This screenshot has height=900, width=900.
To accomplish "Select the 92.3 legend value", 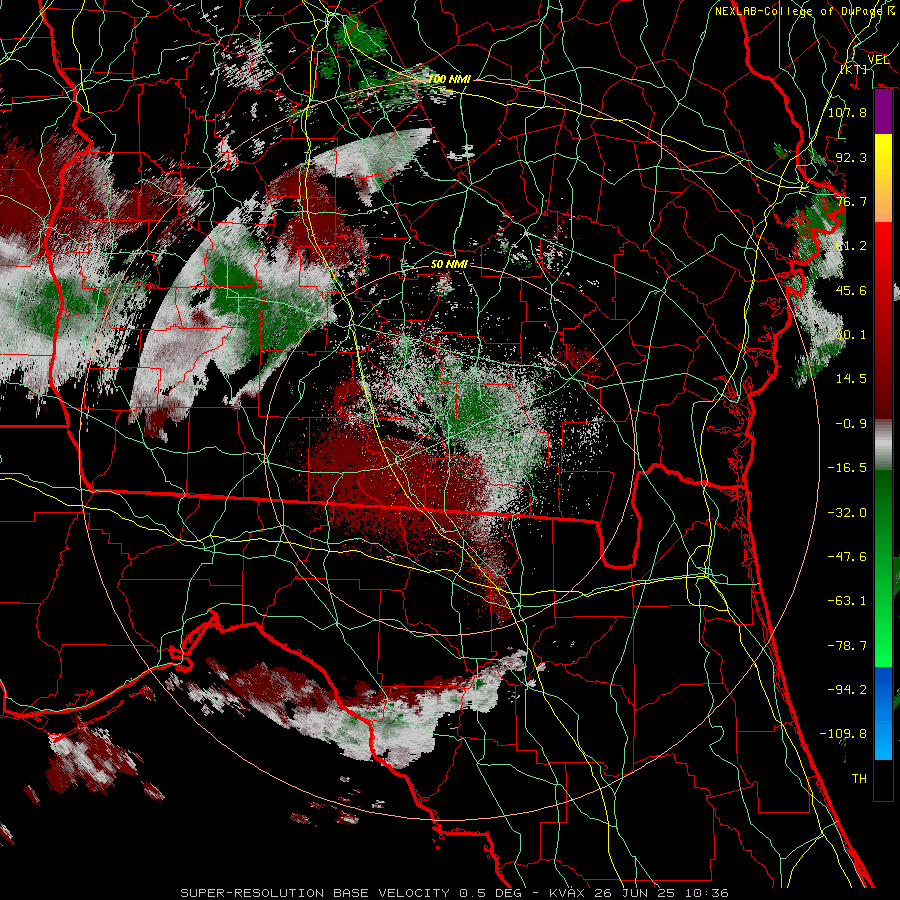I will pos(851,157).
